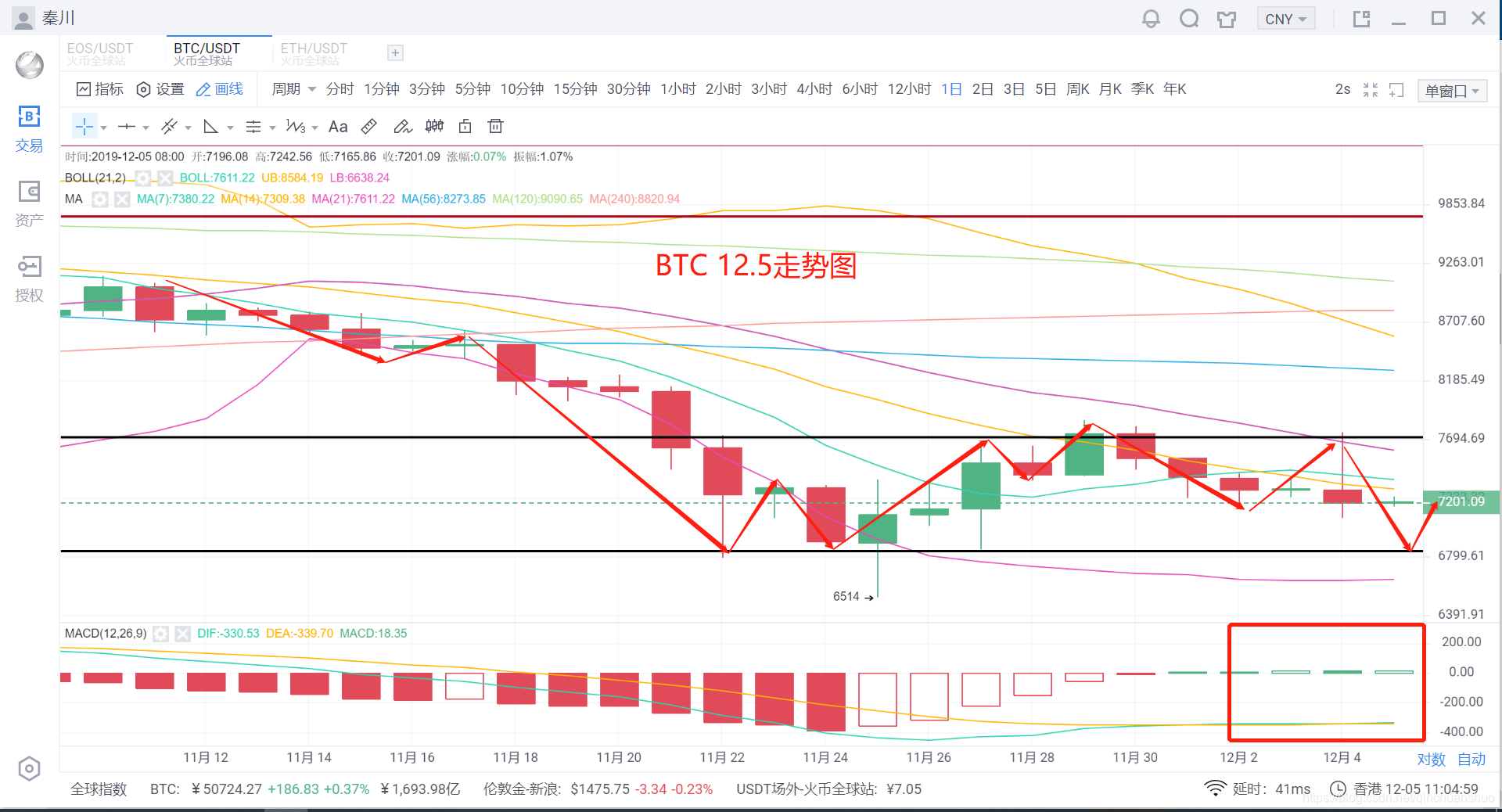Select the ruler measurement tool

coord(369,126)
